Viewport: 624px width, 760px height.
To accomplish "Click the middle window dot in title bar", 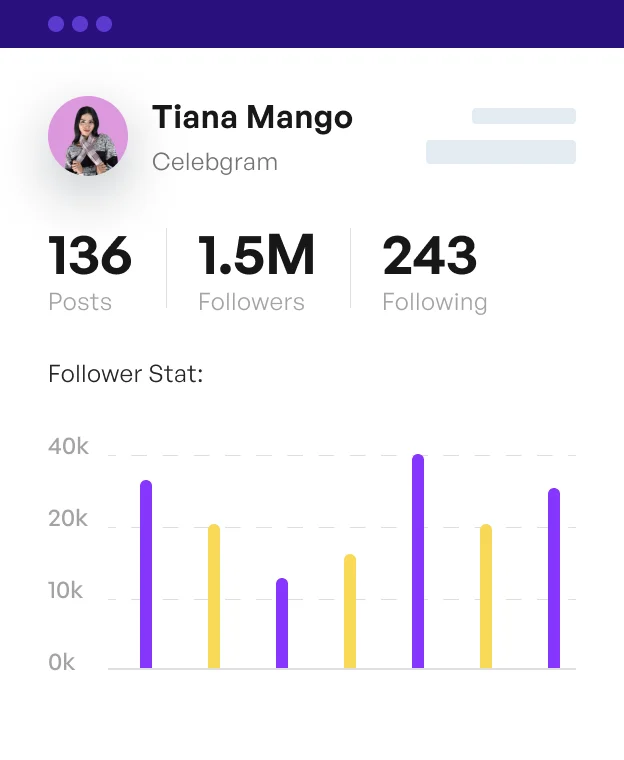I will click(80, 24).
